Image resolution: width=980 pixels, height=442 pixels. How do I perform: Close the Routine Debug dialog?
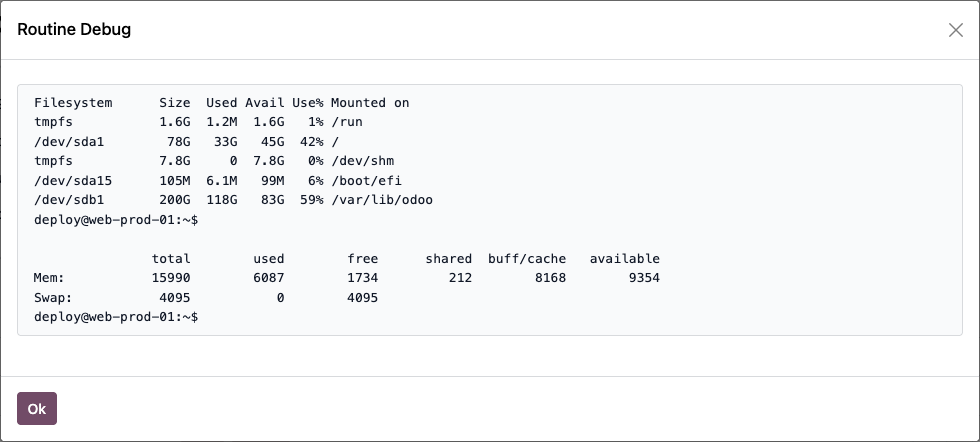(x=955, y=30)
